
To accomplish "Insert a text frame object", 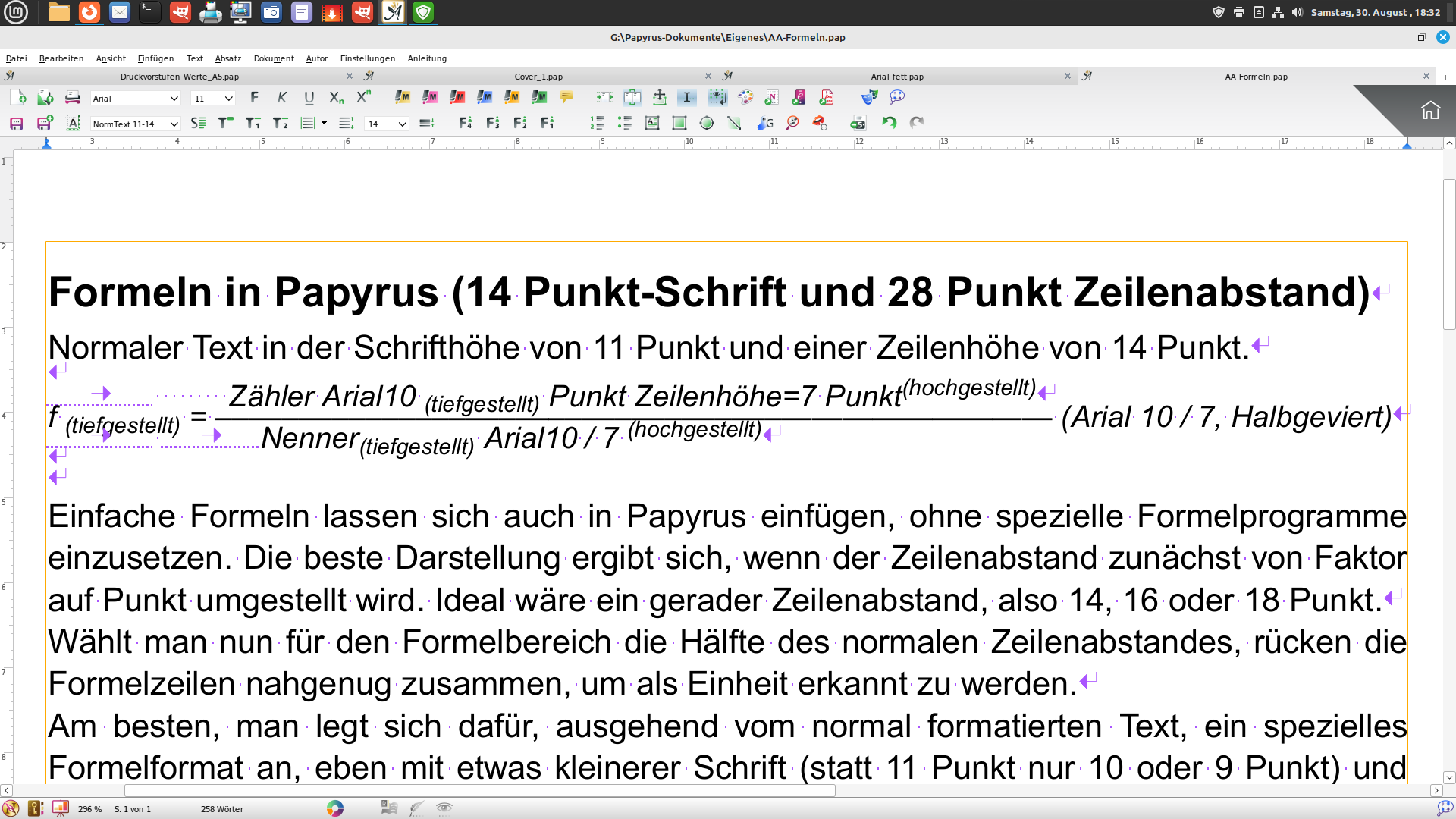I will point(652,123).
